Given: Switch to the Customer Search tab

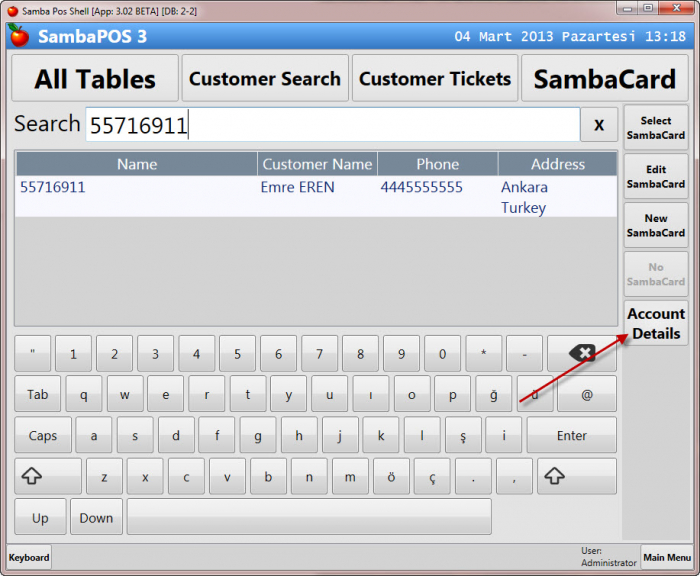Looking at the screenshot, I should [265, 79].
